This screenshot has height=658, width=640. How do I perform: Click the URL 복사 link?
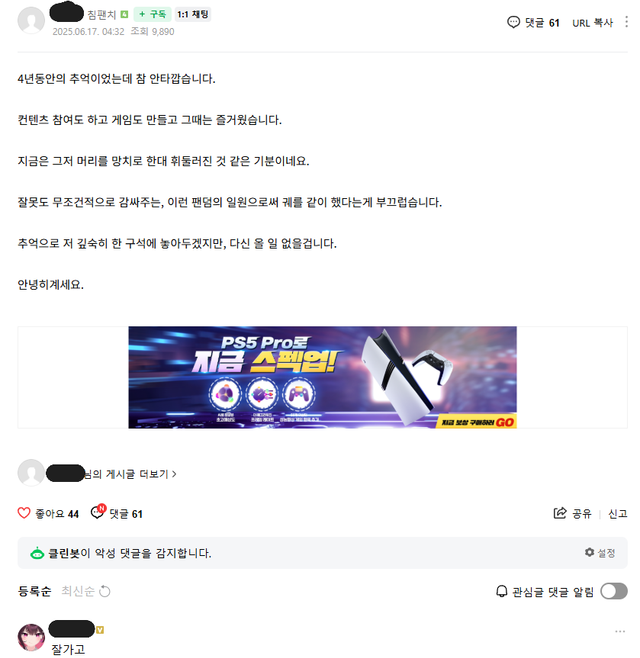point(592,23)
